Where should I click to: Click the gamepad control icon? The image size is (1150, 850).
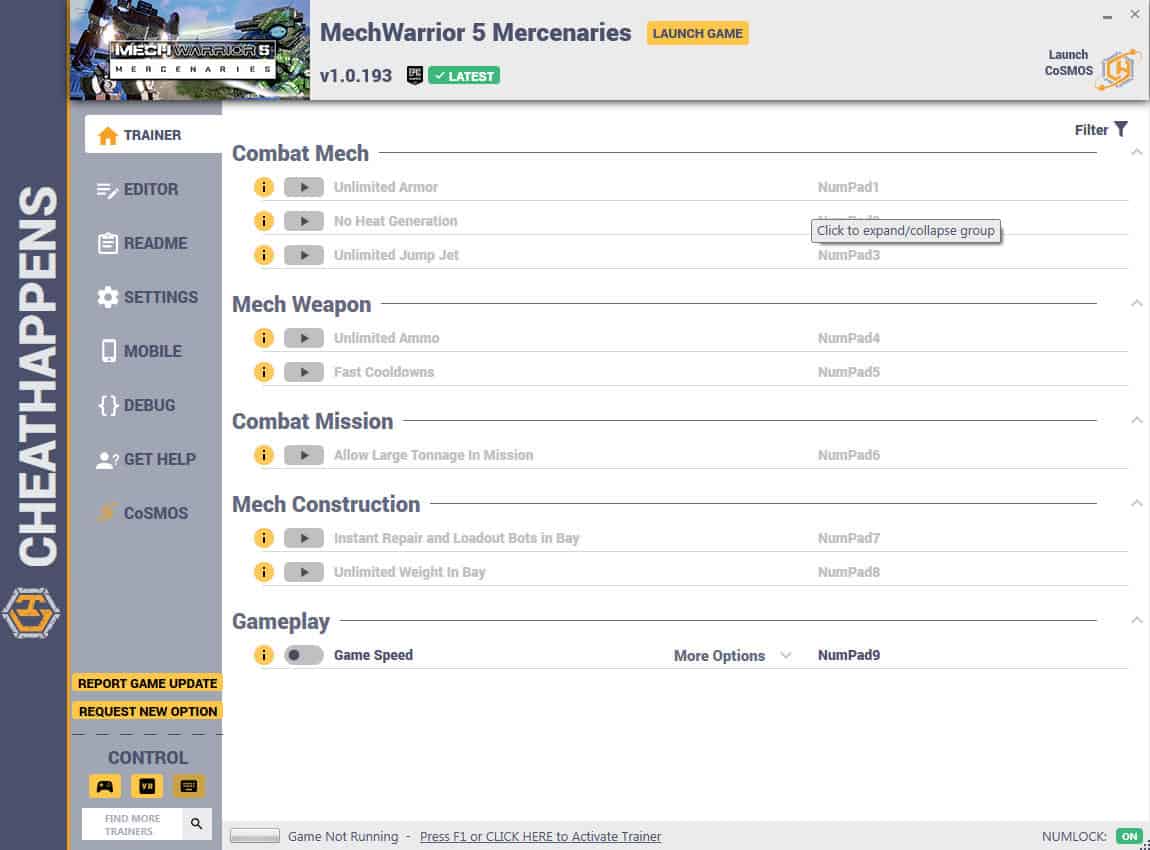pyautogui.click(x=105, y=786)
